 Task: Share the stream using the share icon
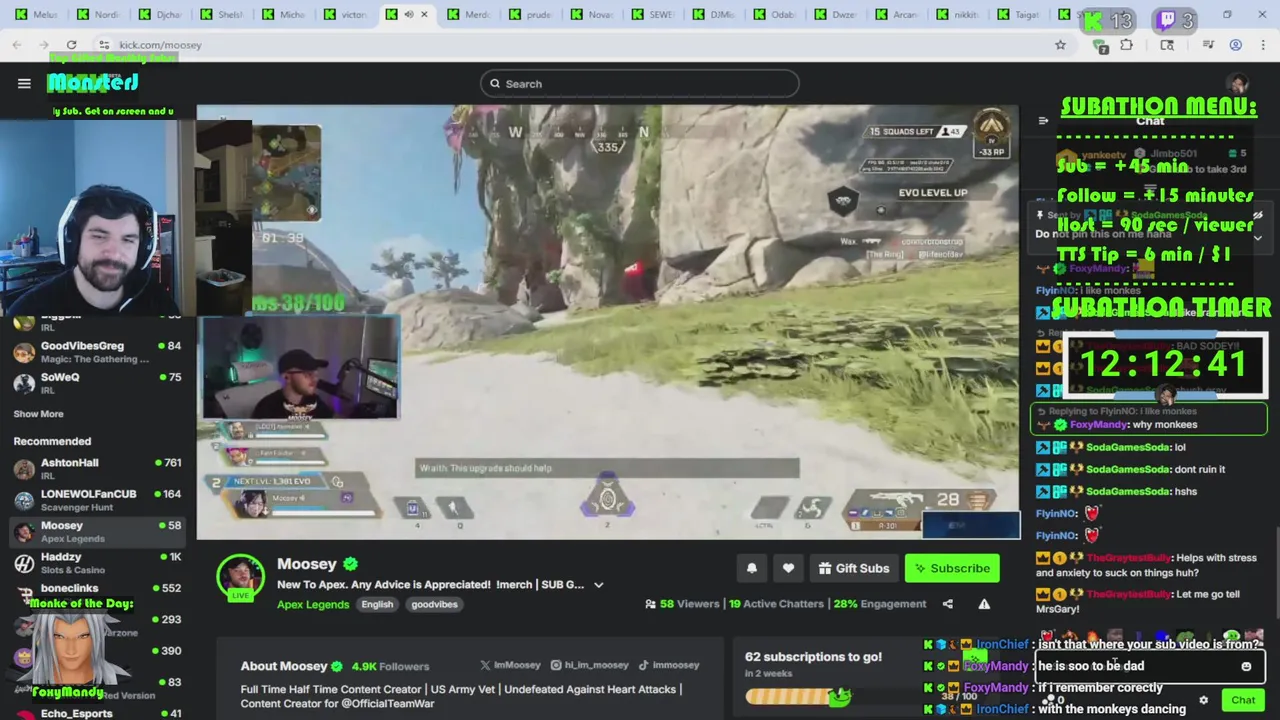(947, 604)
